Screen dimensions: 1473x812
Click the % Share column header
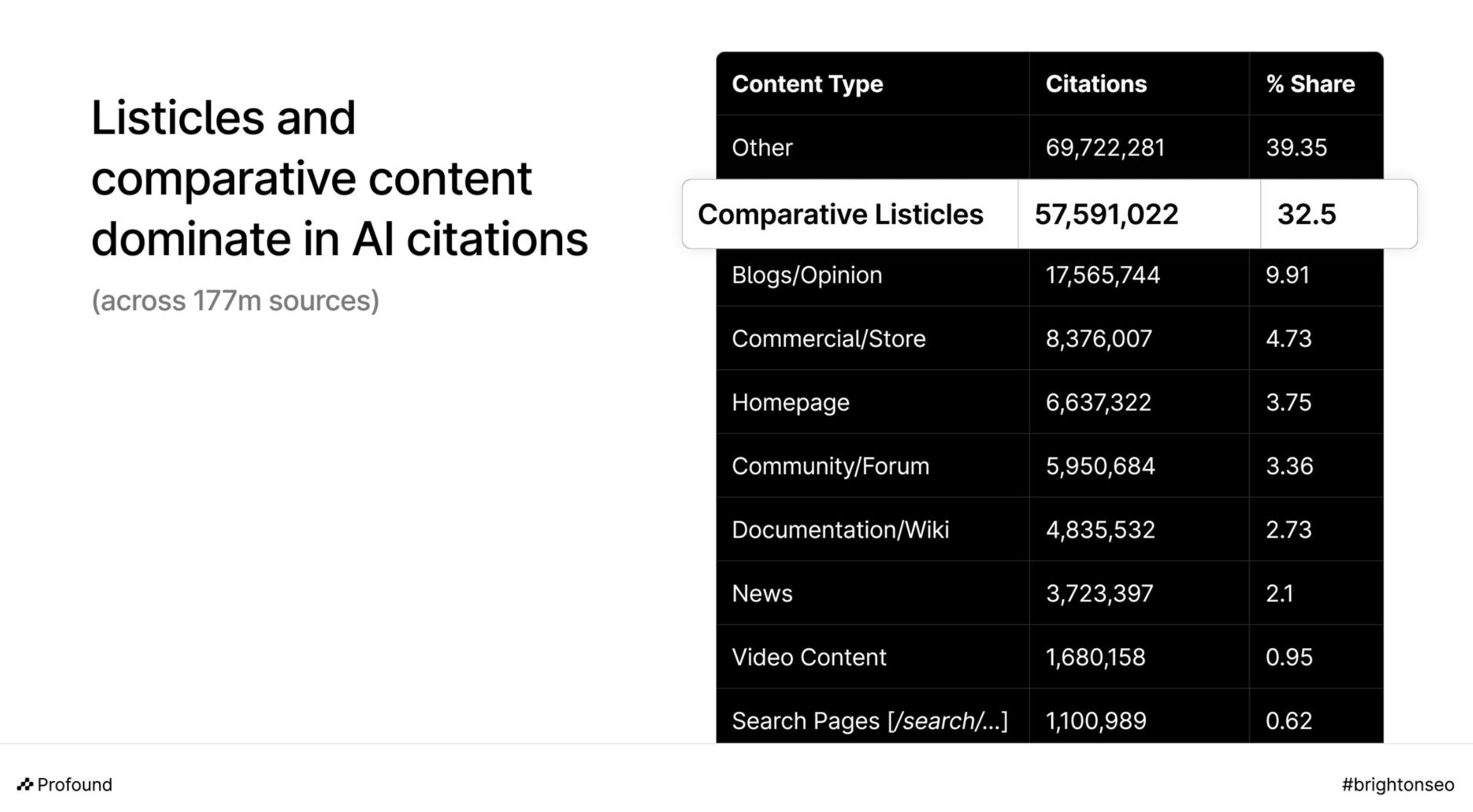pos(1310,84)
